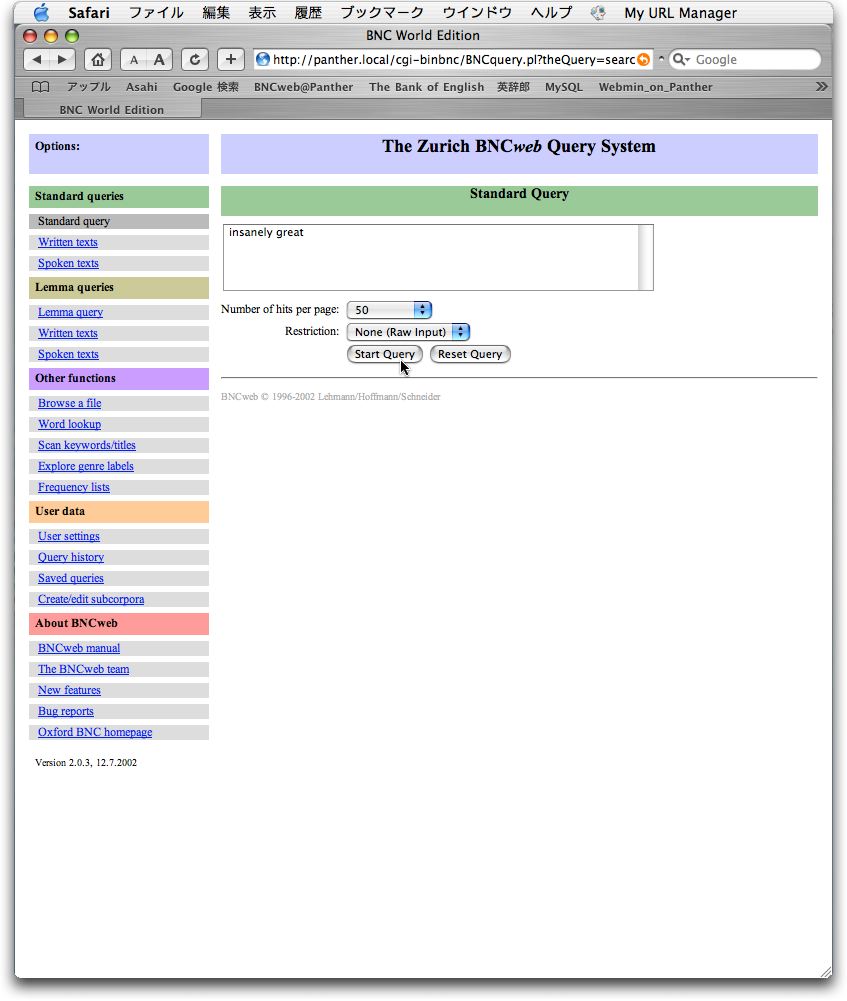Open the Frequency lists link
Image resolution: width=847 pixels, height=1001 pixels.
click(x=73, y=488)
